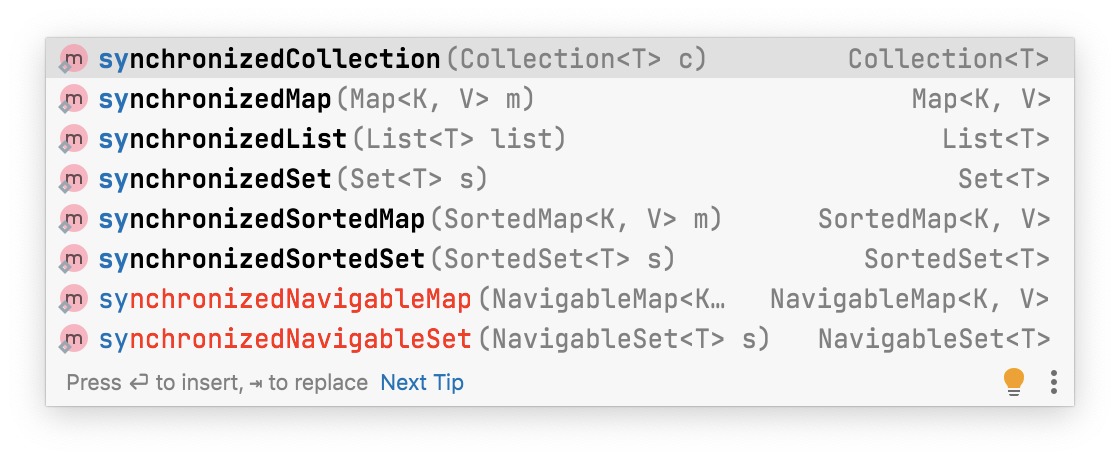
Task: Click the yellow lightbulb intention icon
Action: (x=1014, y=382)
